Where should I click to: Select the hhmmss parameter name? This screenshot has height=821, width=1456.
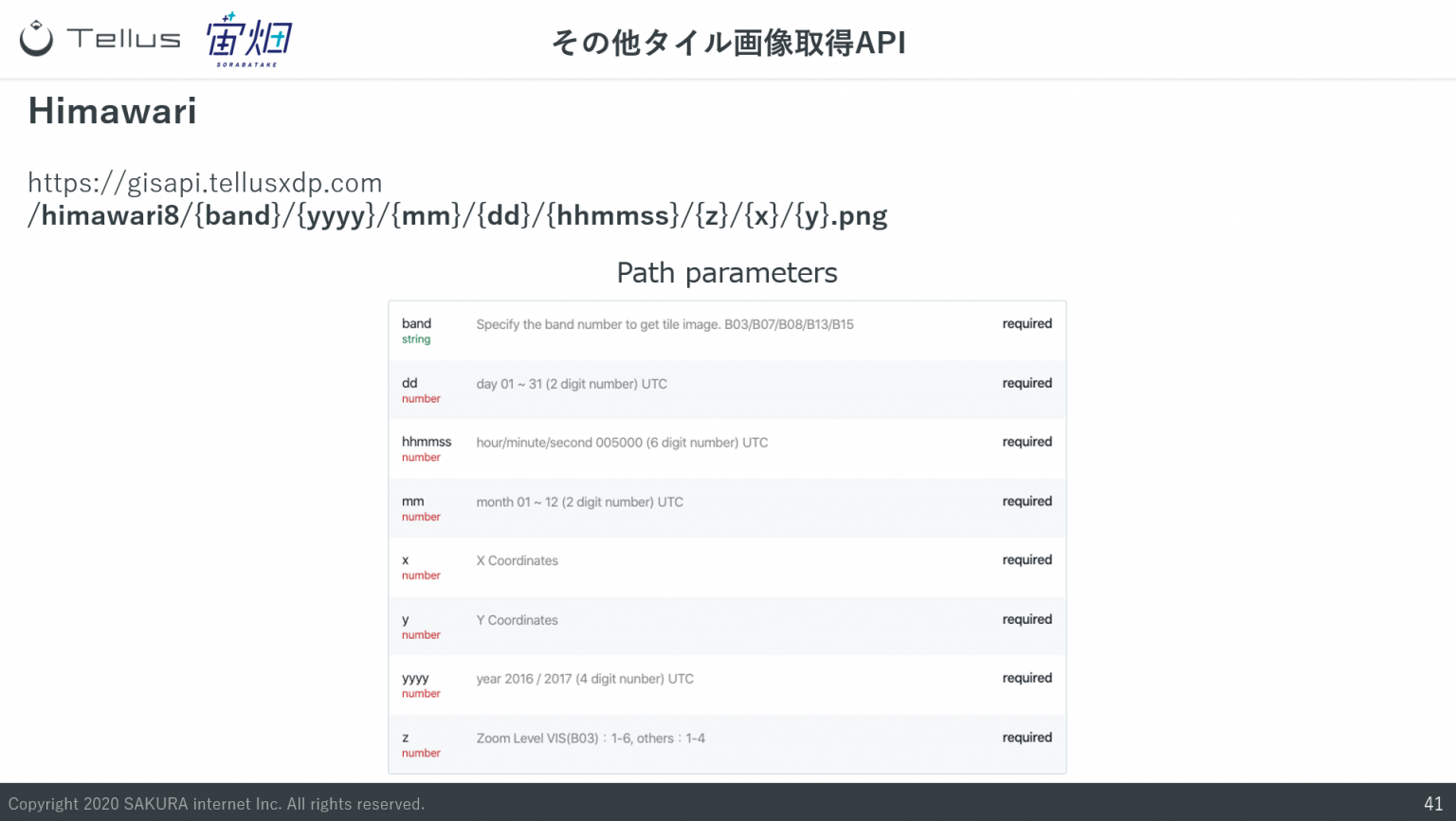point(427,442)
